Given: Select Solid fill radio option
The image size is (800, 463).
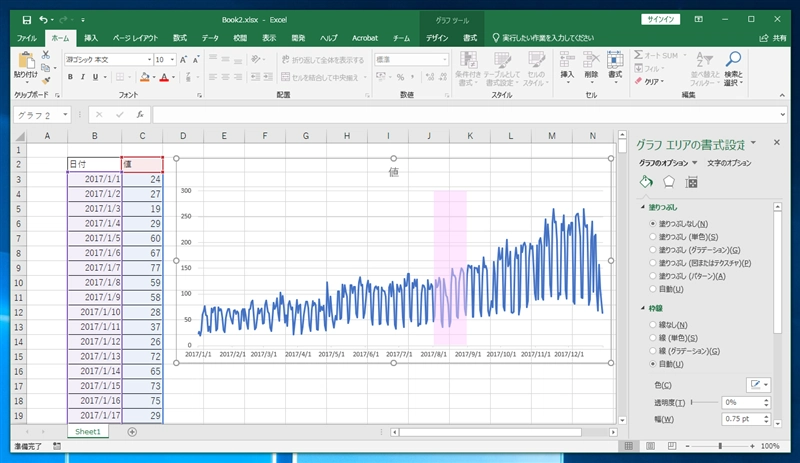Looking at the screenshot, I should click(653, 237).
